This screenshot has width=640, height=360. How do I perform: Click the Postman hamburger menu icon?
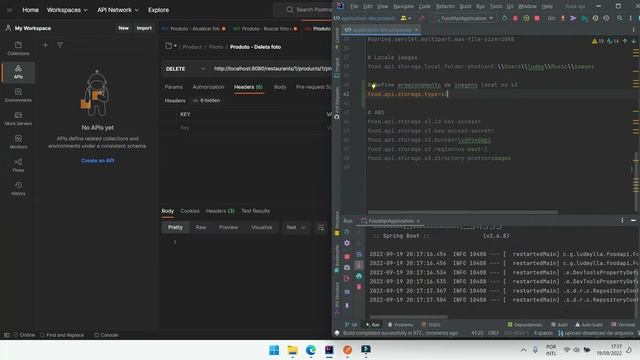pyautogui.click(x=9, y=10)
